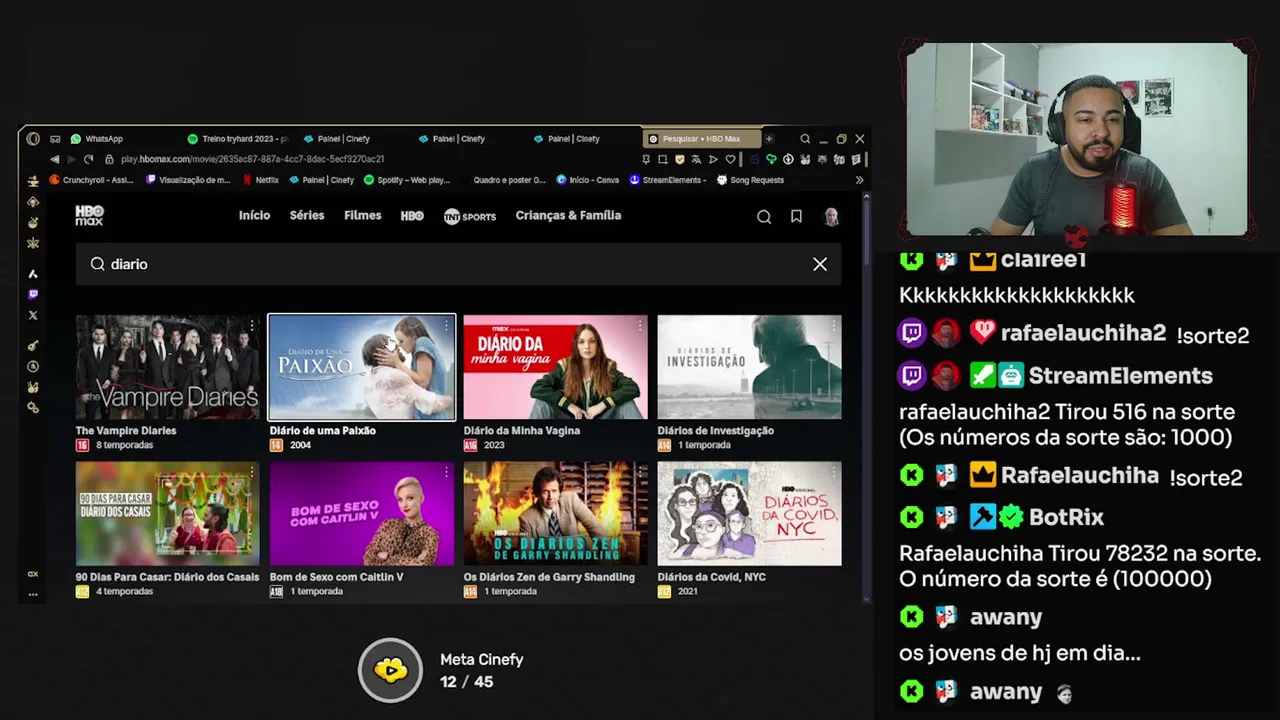The height and width of the screenshot is (720, 1280).
Task: Open the HBO Max search icon in header
Action: point(764,217)
